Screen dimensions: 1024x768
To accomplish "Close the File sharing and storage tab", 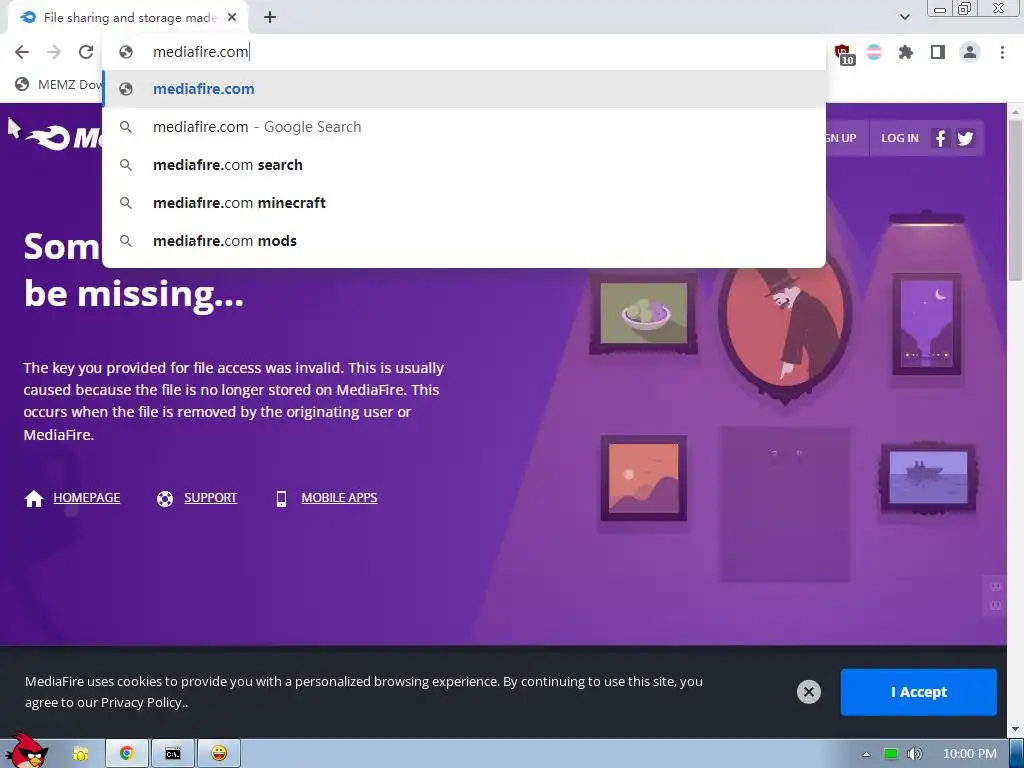I will click(232, 18).
